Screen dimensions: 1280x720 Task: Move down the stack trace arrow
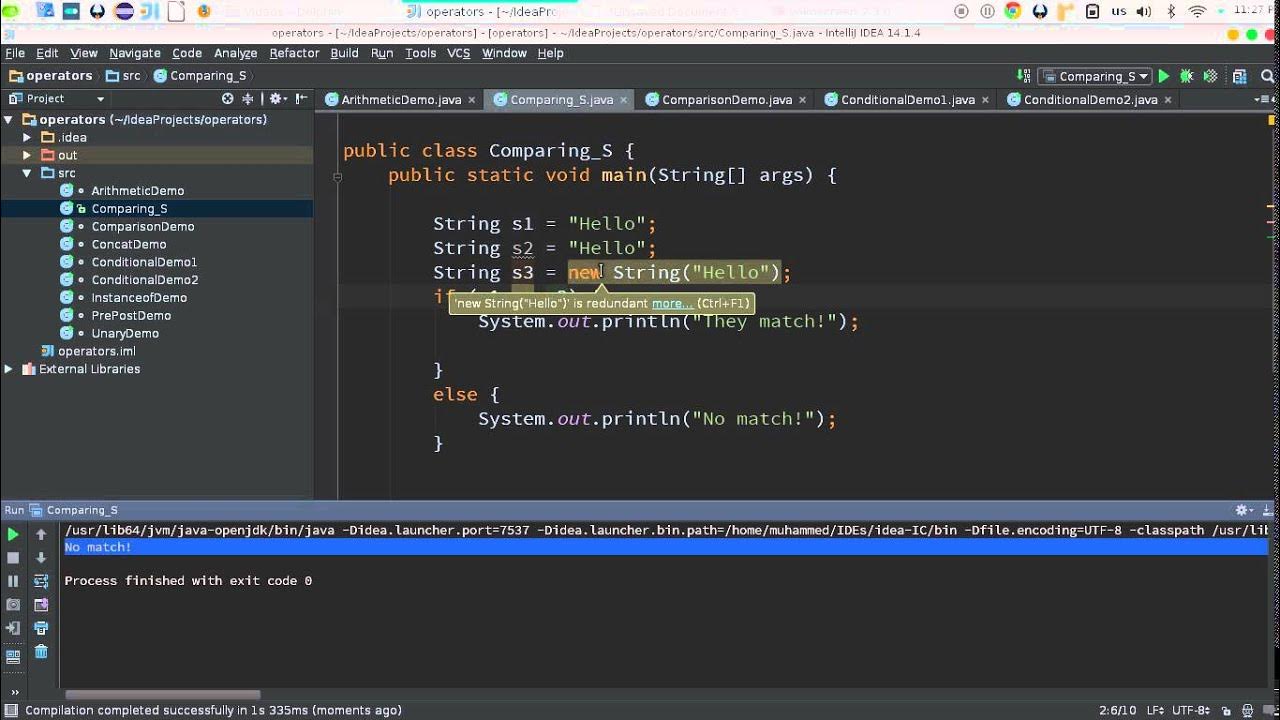coord(41,558)
